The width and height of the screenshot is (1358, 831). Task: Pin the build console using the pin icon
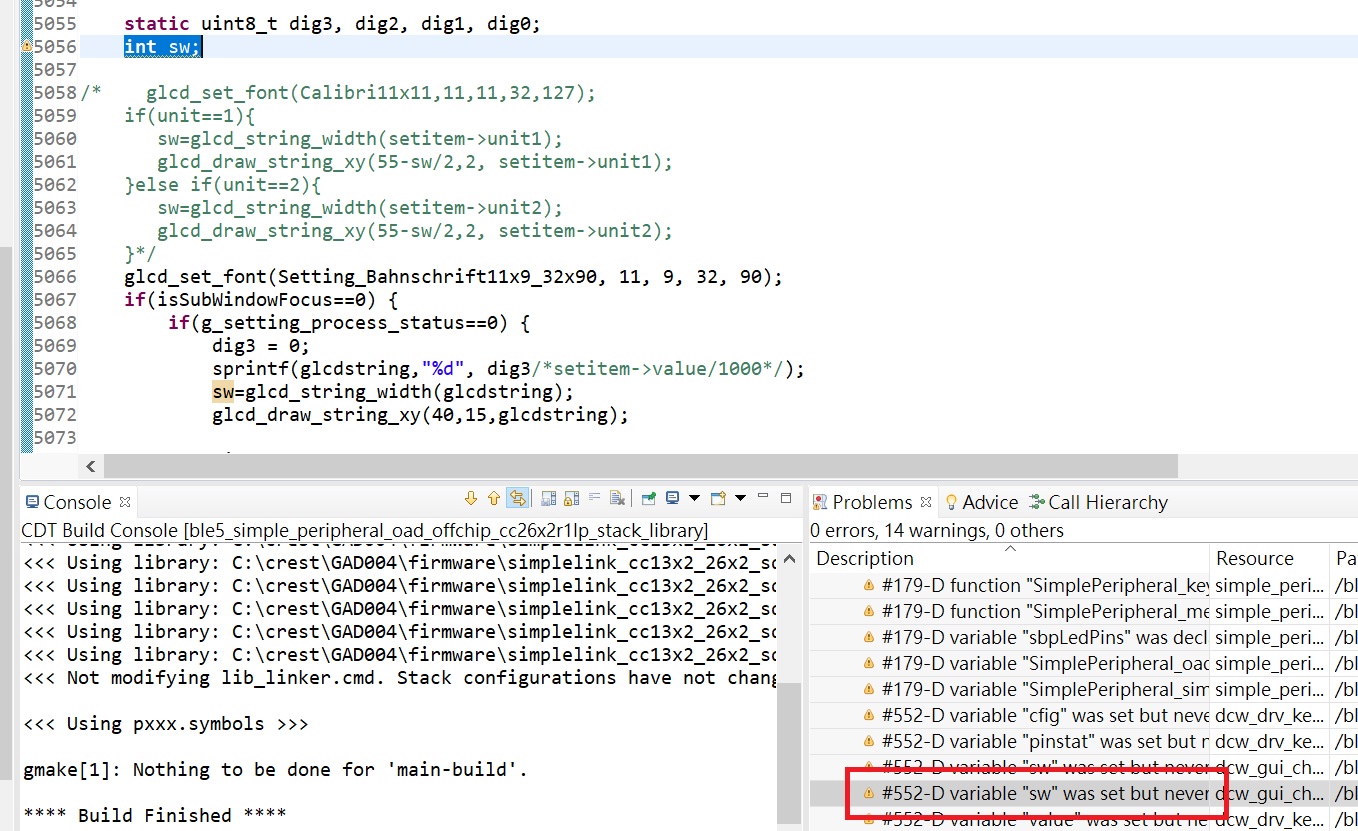(650, 498)
